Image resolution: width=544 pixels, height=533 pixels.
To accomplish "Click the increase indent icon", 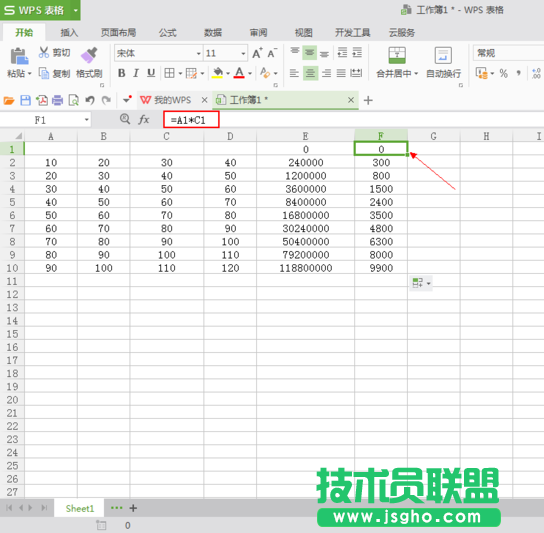I will click(357, 52).
